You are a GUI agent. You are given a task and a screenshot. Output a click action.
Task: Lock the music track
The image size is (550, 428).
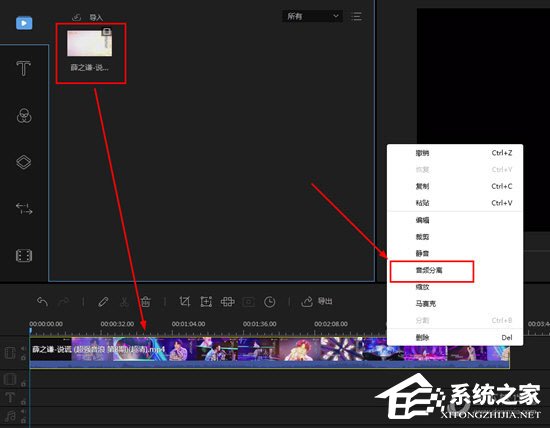click(23, 420)
